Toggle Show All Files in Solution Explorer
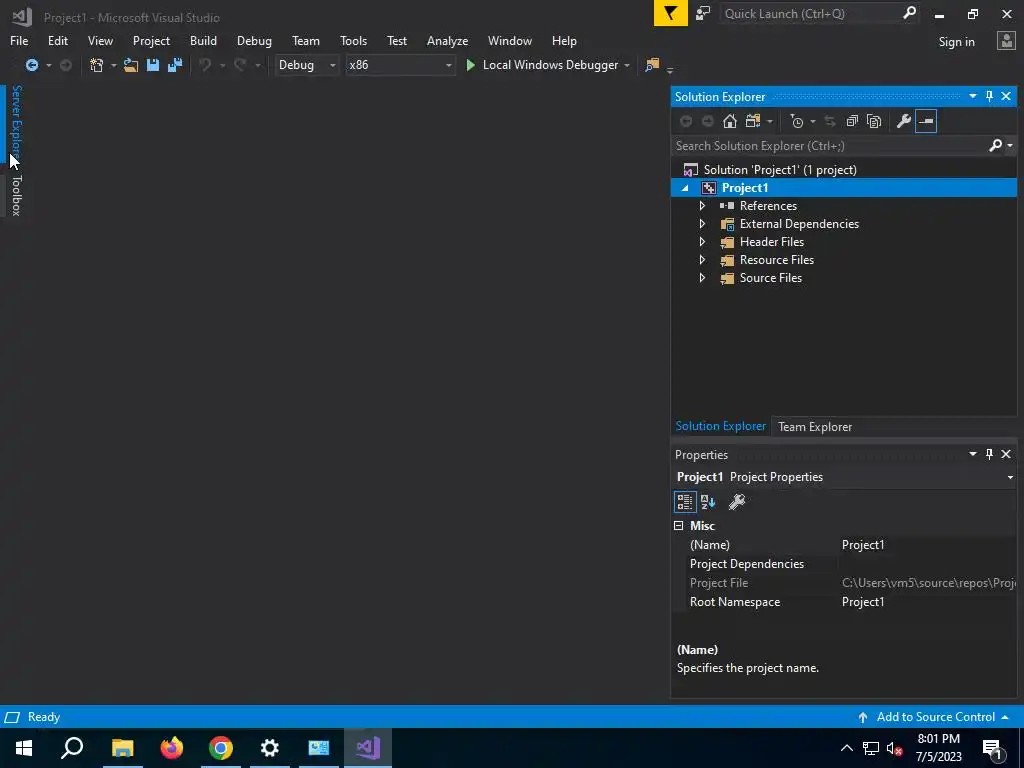 [x=874, y=121]
